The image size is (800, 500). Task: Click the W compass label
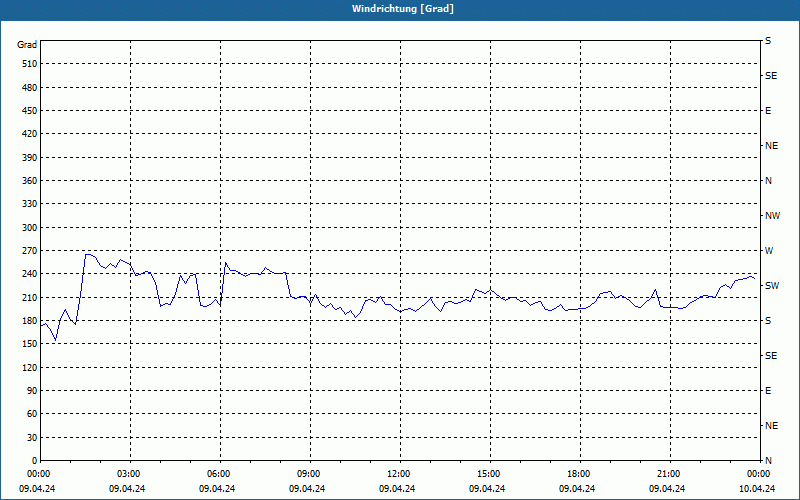(769, 251)
